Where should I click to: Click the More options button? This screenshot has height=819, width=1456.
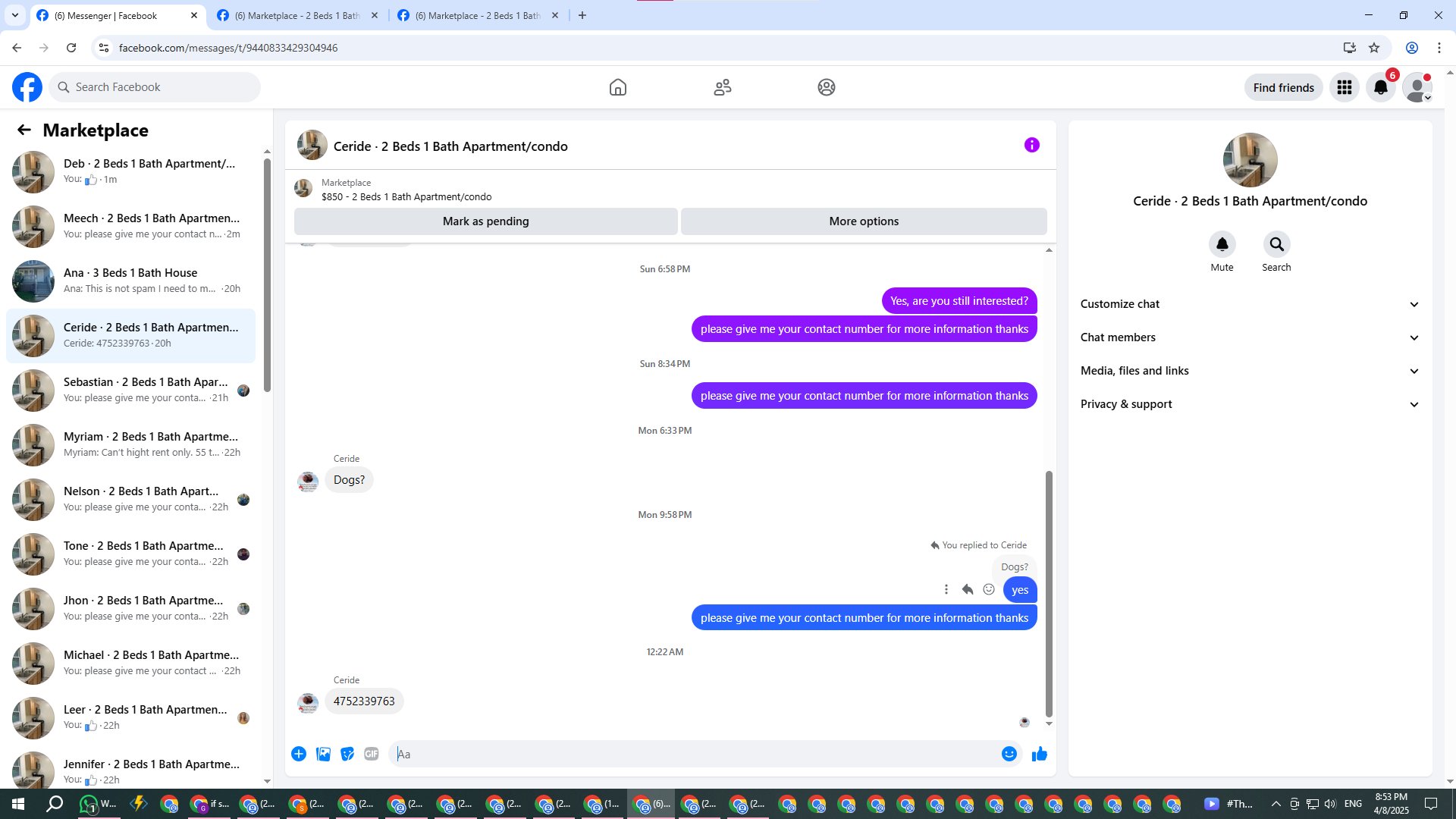pos(863,221)
